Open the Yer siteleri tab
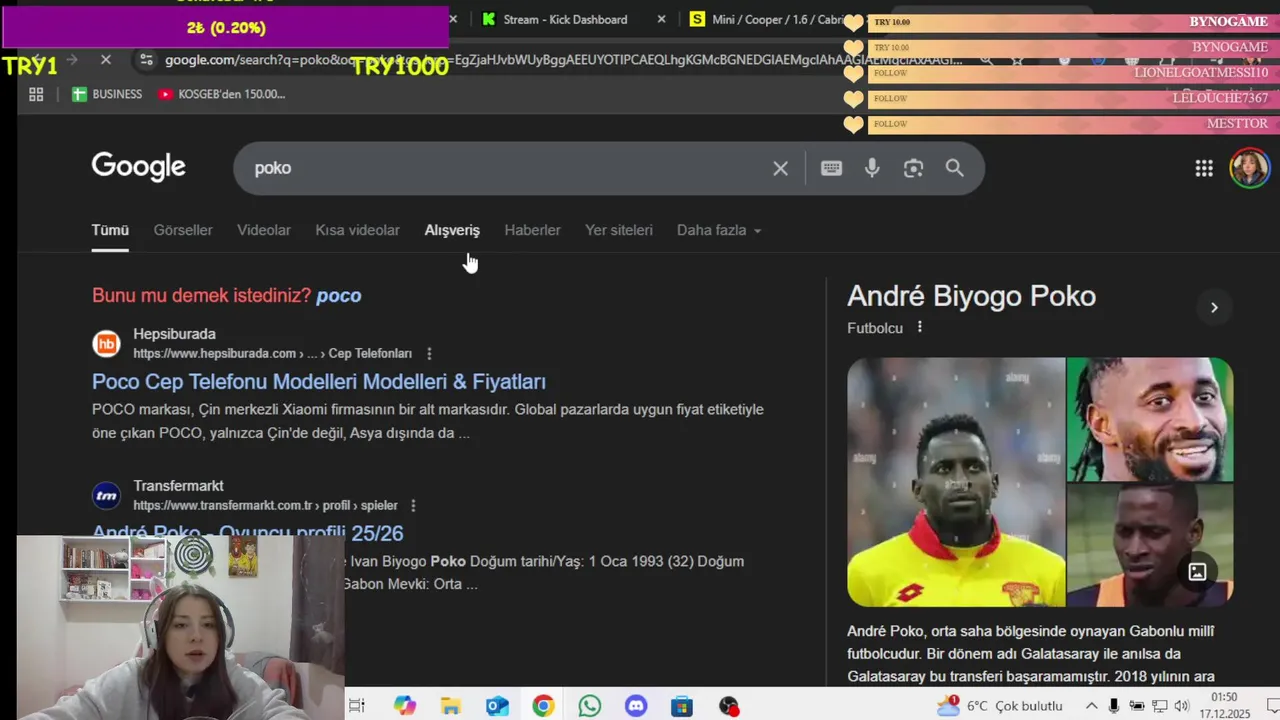Image resolution: width=1280 pixels, height=720 pixels. point(619,230)
